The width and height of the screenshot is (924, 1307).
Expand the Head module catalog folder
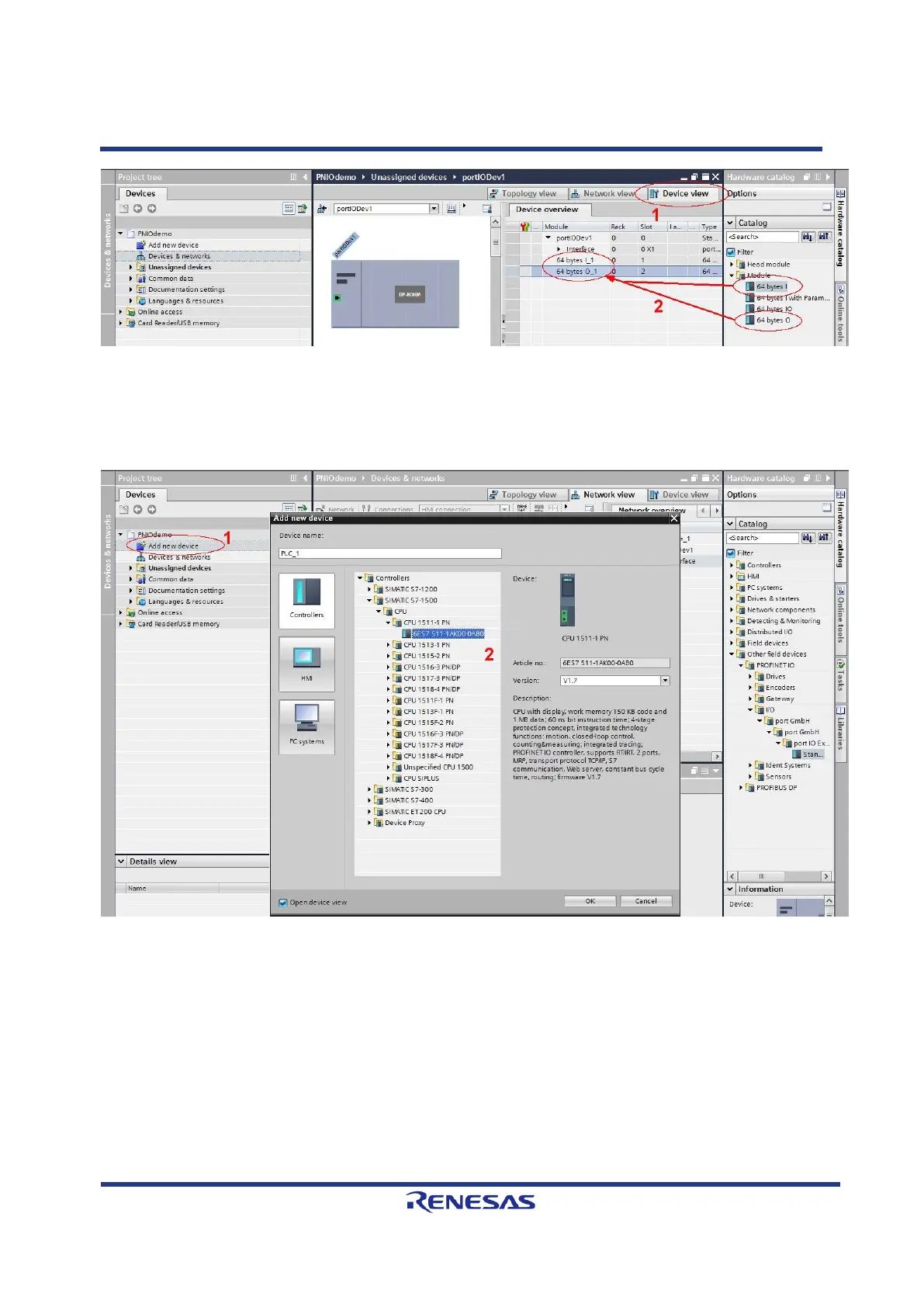click(732, 264)
